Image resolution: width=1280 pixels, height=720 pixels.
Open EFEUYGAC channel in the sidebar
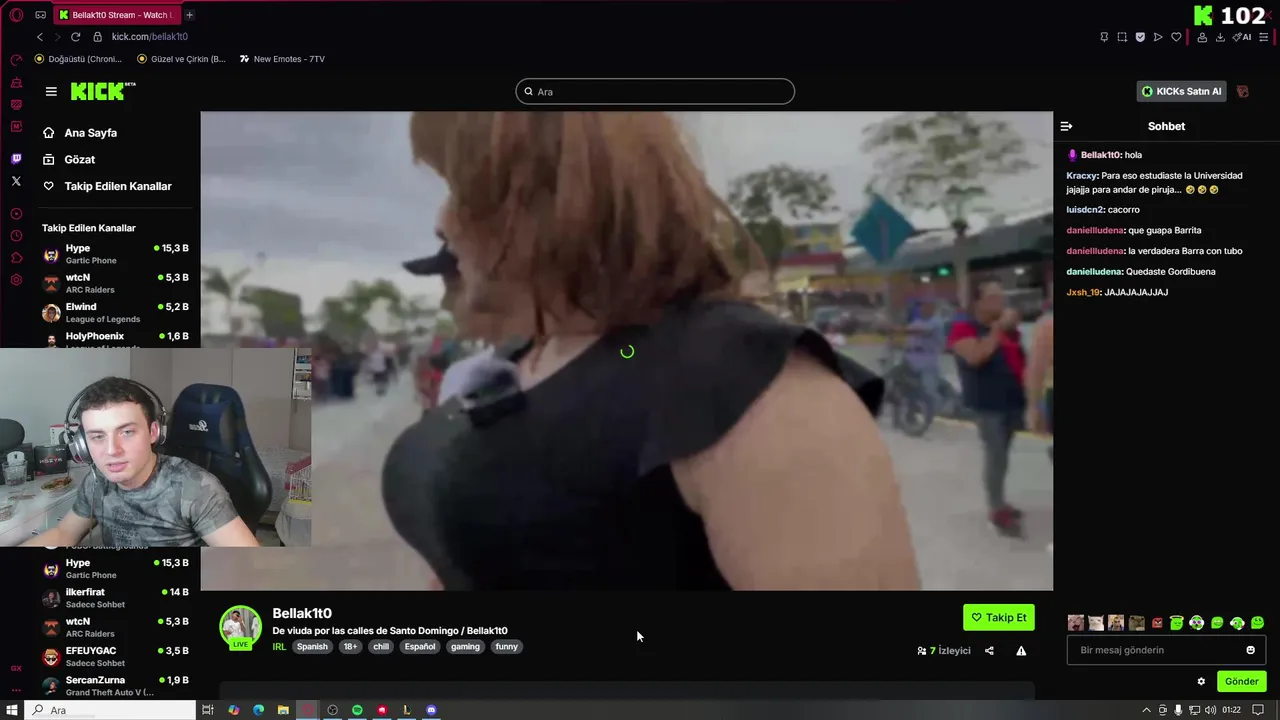(115, 657)
